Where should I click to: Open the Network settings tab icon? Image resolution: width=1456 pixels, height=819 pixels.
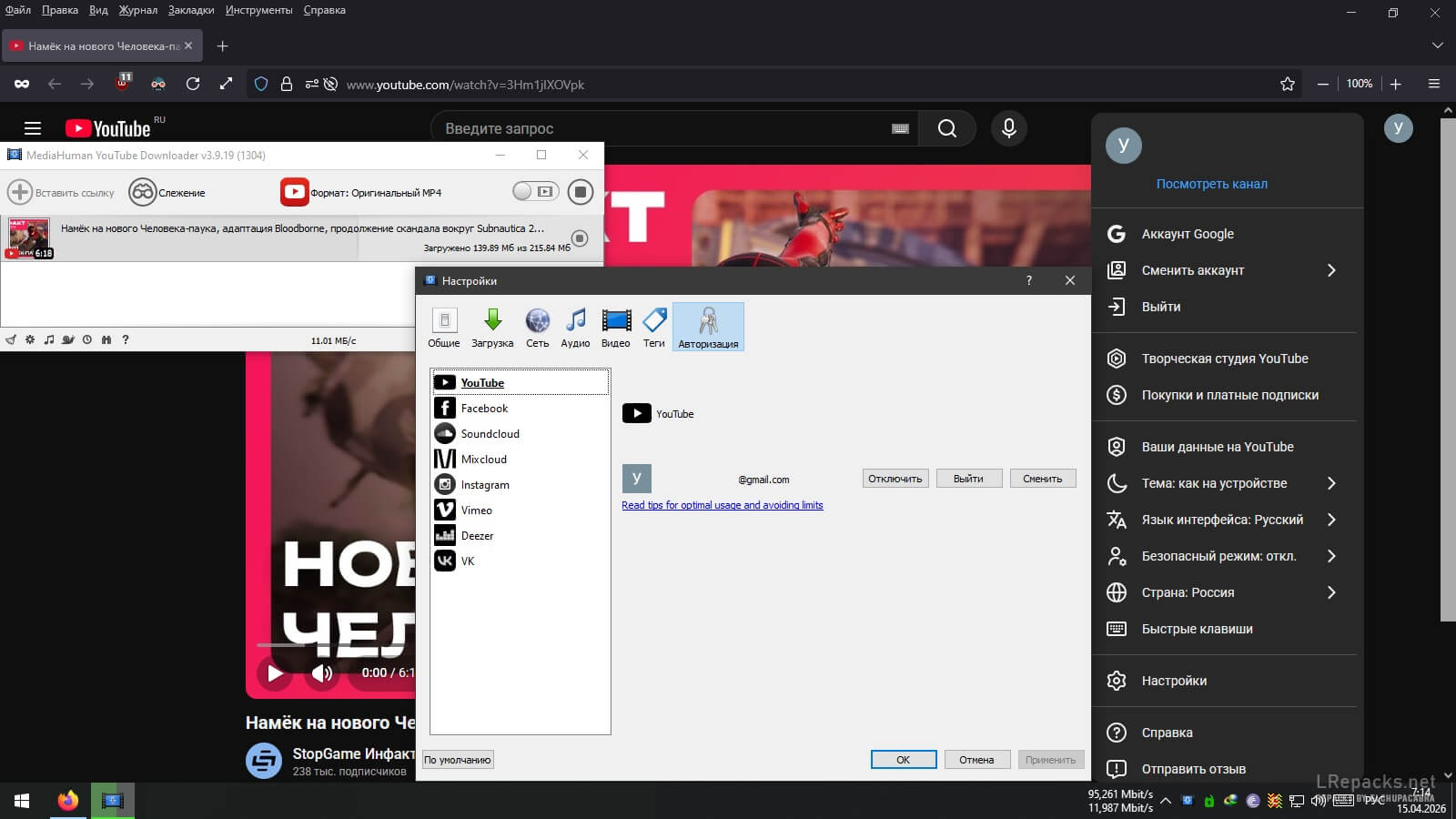pos(537,322)
